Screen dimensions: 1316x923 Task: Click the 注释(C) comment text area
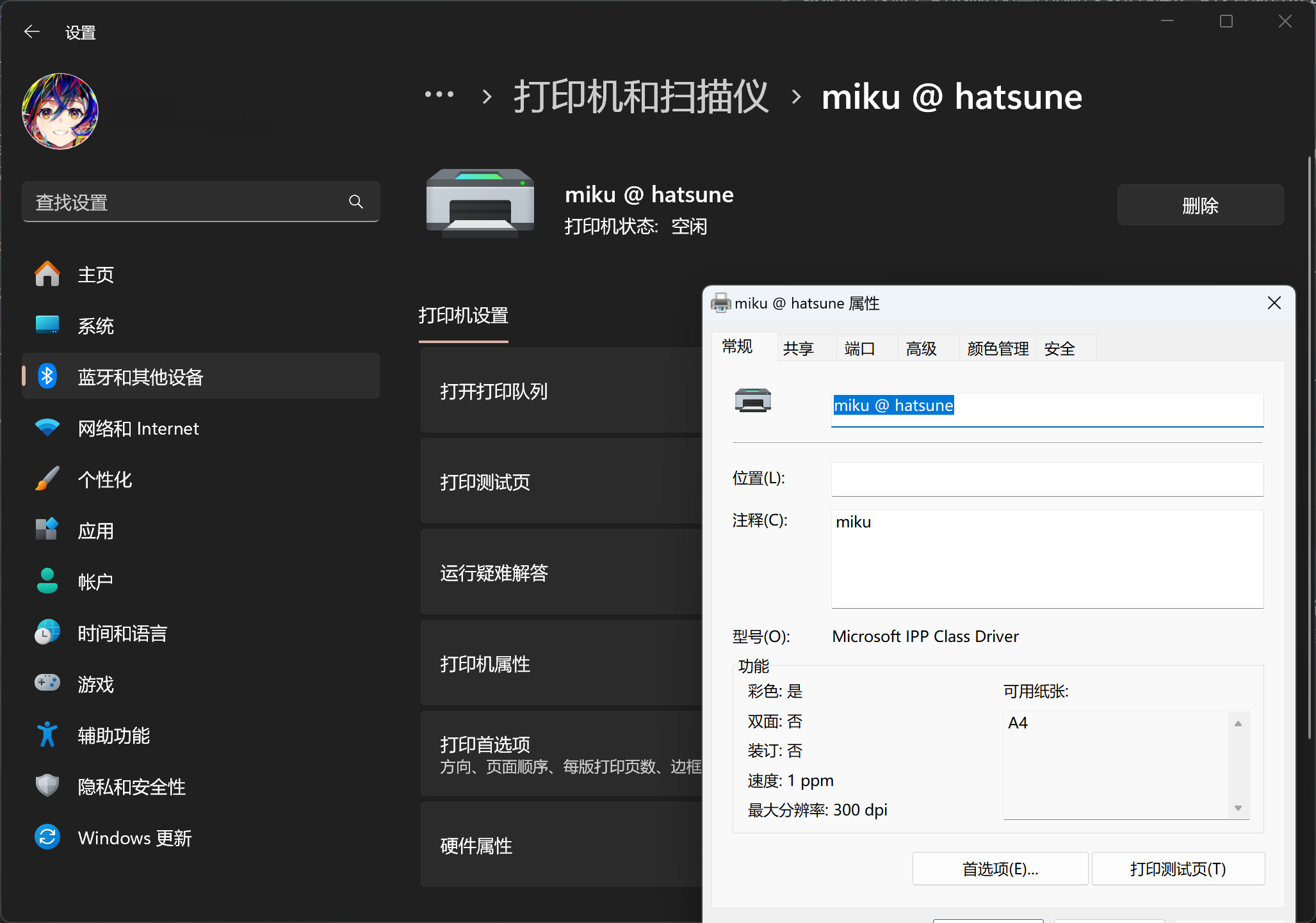pyautogui.click(x=1047, y=559)
